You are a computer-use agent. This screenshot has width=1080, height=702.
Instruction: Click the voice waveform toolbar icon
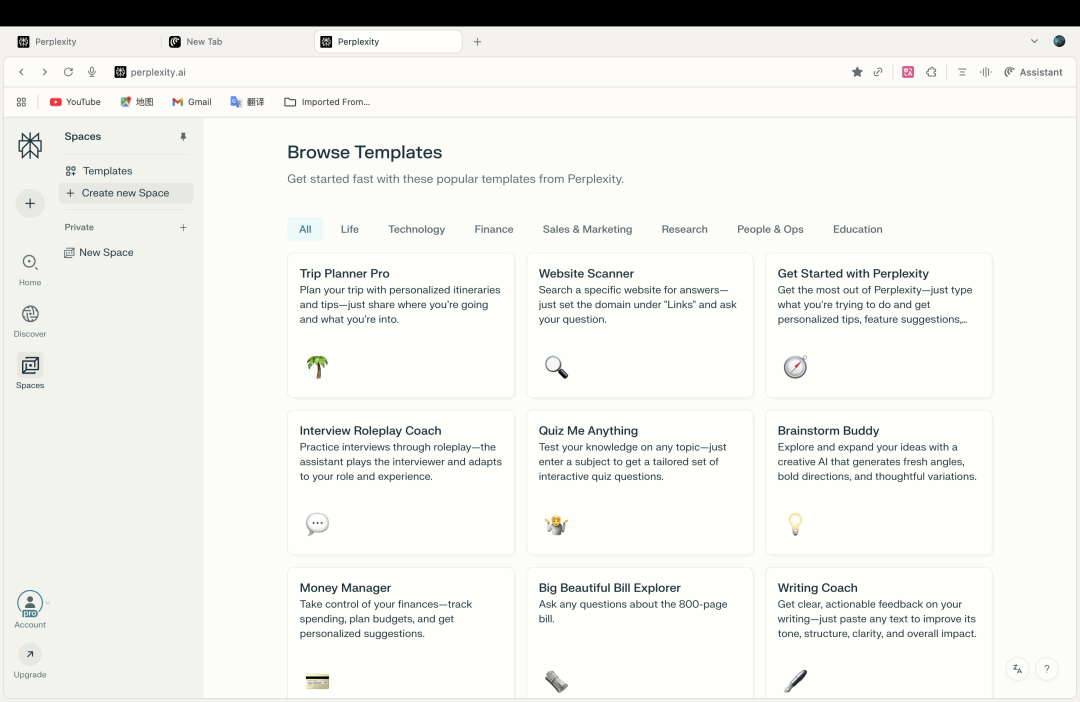(986, 72)
